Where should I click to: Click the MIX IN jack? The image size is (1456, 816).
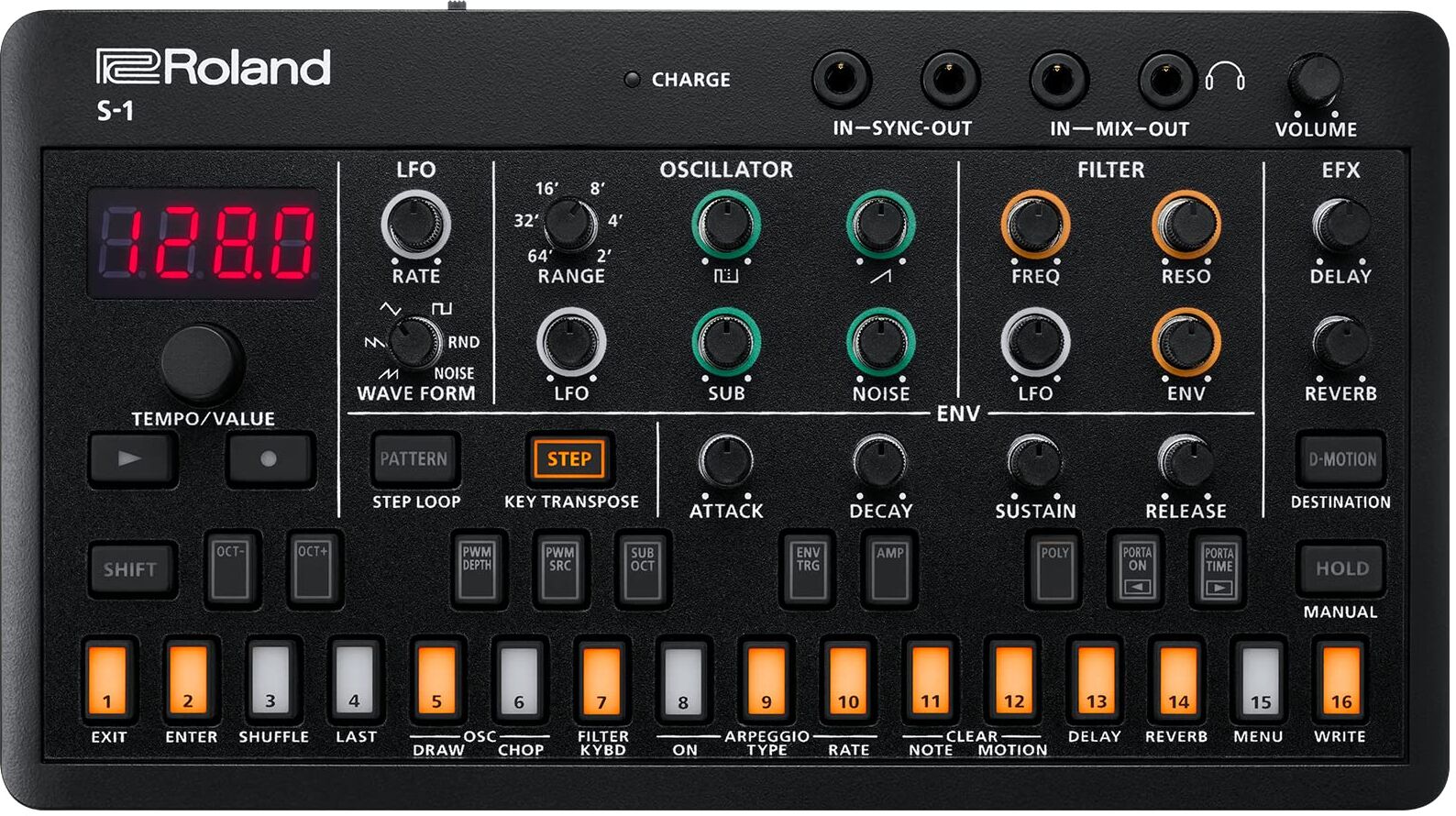(1058, 80)
